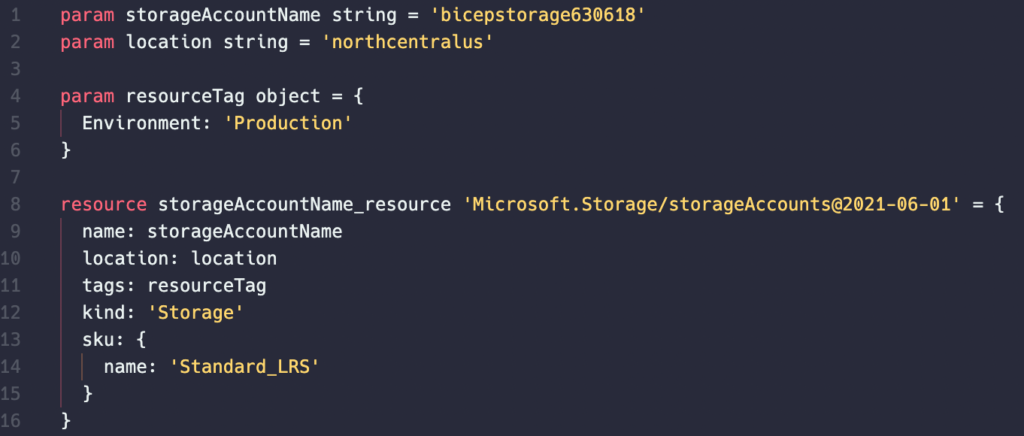Place cursor on 'northcentralus' location value

(x=407, y=42)
